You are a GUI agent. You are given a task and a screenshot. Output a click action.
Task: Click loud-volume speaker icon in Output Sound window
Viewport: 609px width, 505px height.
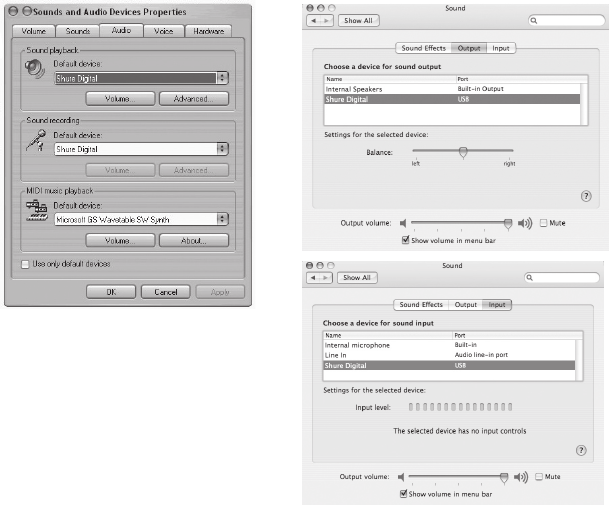click(x=525, y=223)
